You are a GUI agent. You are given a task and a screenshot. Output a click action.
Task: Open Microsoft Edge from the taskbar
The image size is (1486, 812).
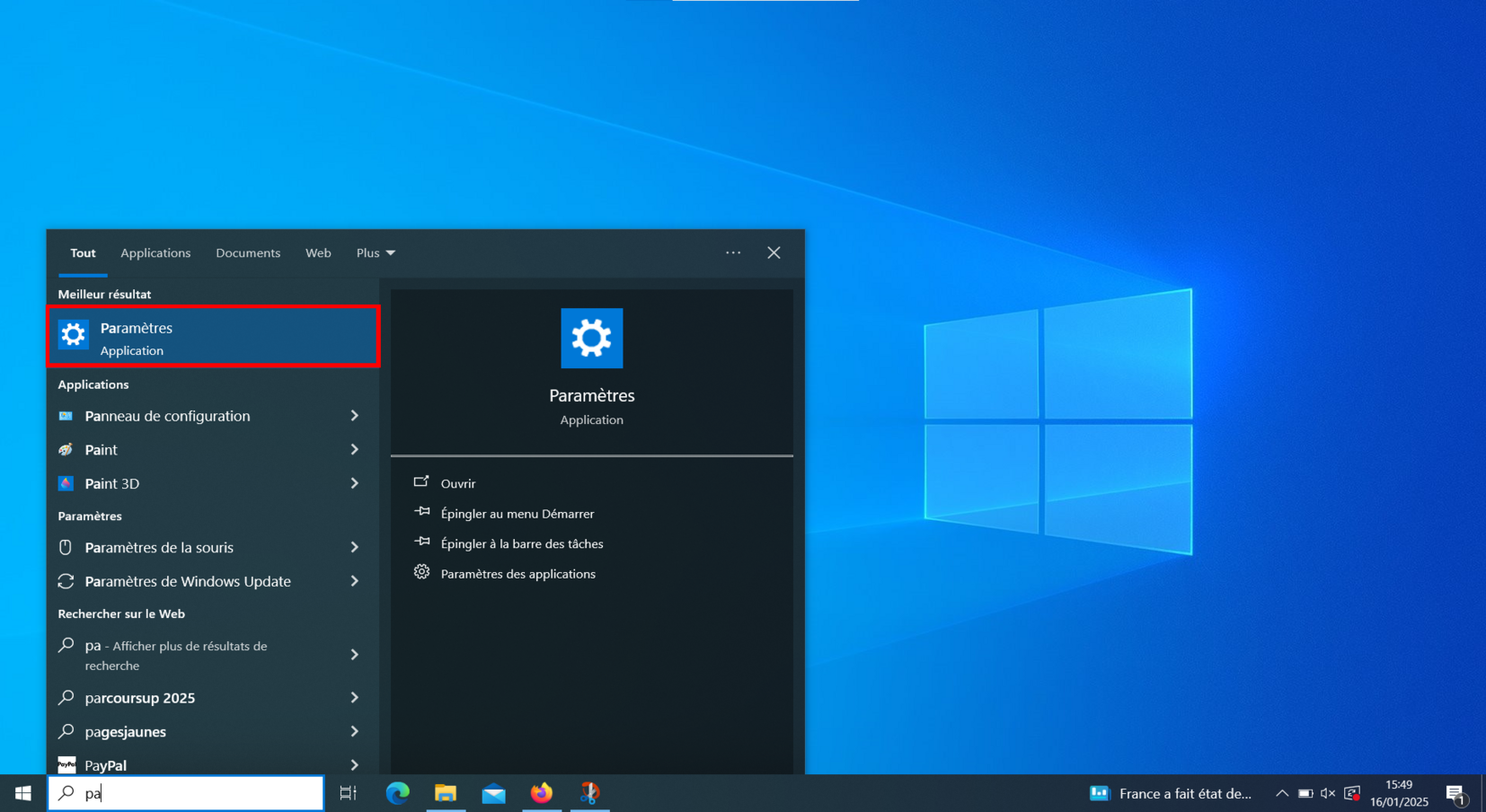(397, 793)
